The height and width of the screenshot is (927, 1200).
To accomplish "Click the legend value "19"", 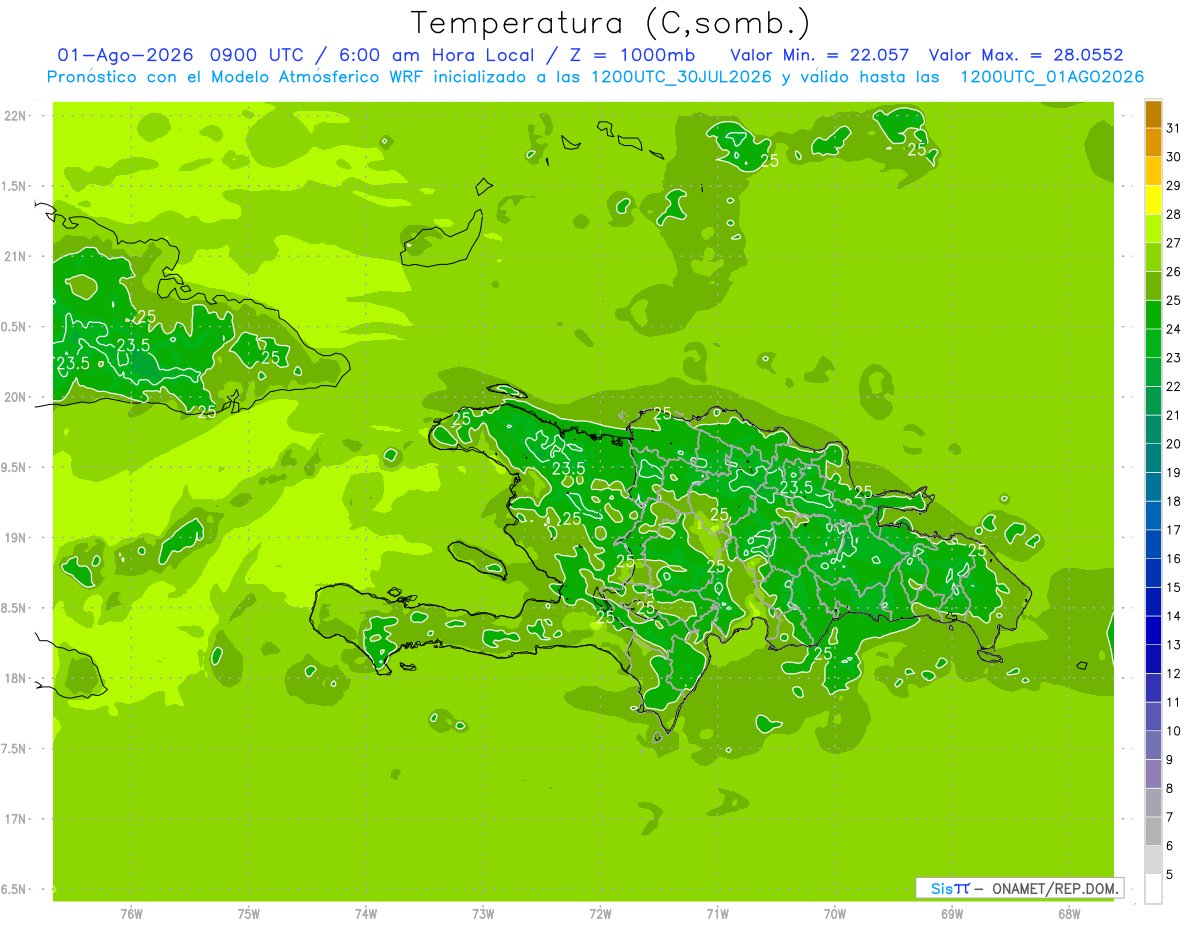I will [1174, 473].
